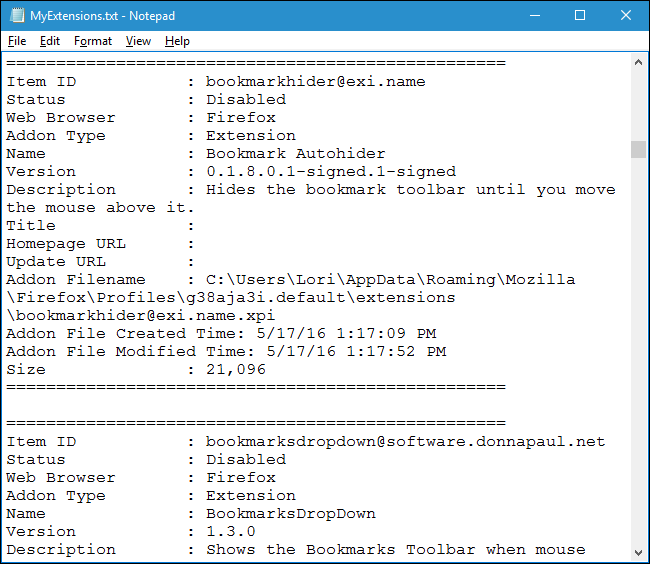Open the Format menu

pos(93,41)
